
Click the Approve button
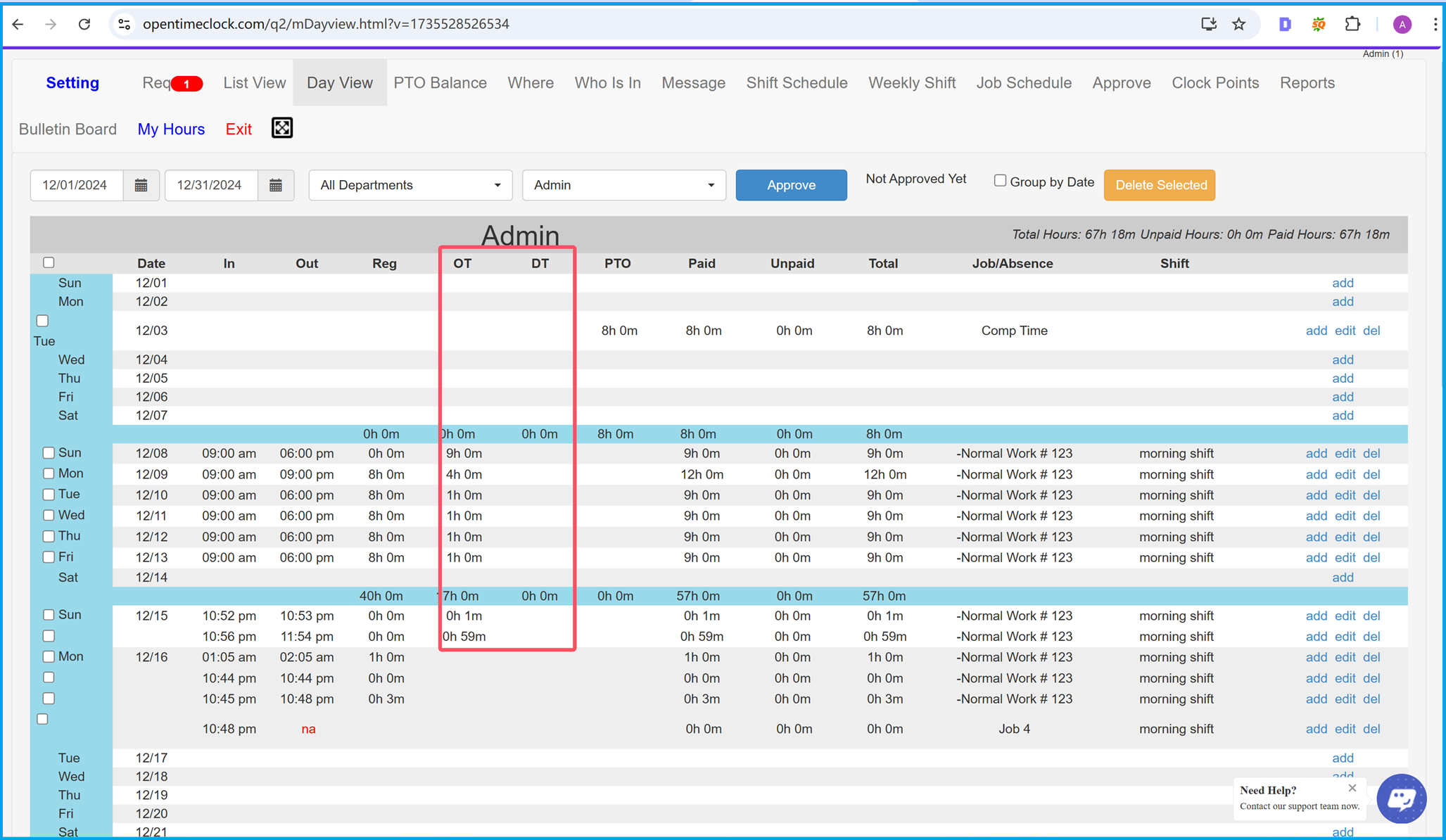791,184
